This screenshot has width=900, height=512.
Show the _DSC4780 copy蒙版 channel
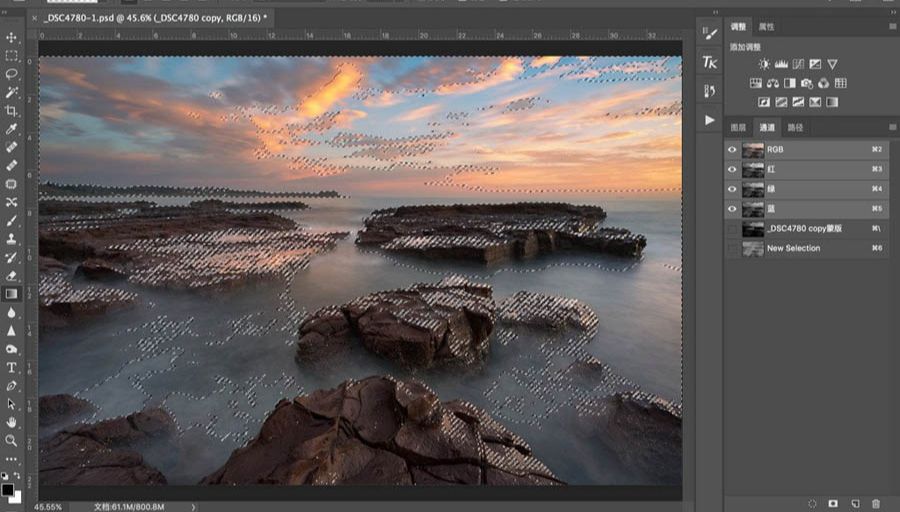[732, 229]
